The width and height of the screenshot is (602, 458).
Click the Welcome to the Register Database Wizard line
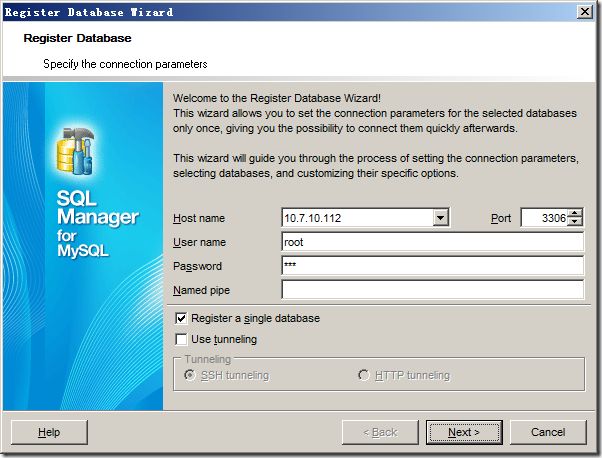click(276, 98)
